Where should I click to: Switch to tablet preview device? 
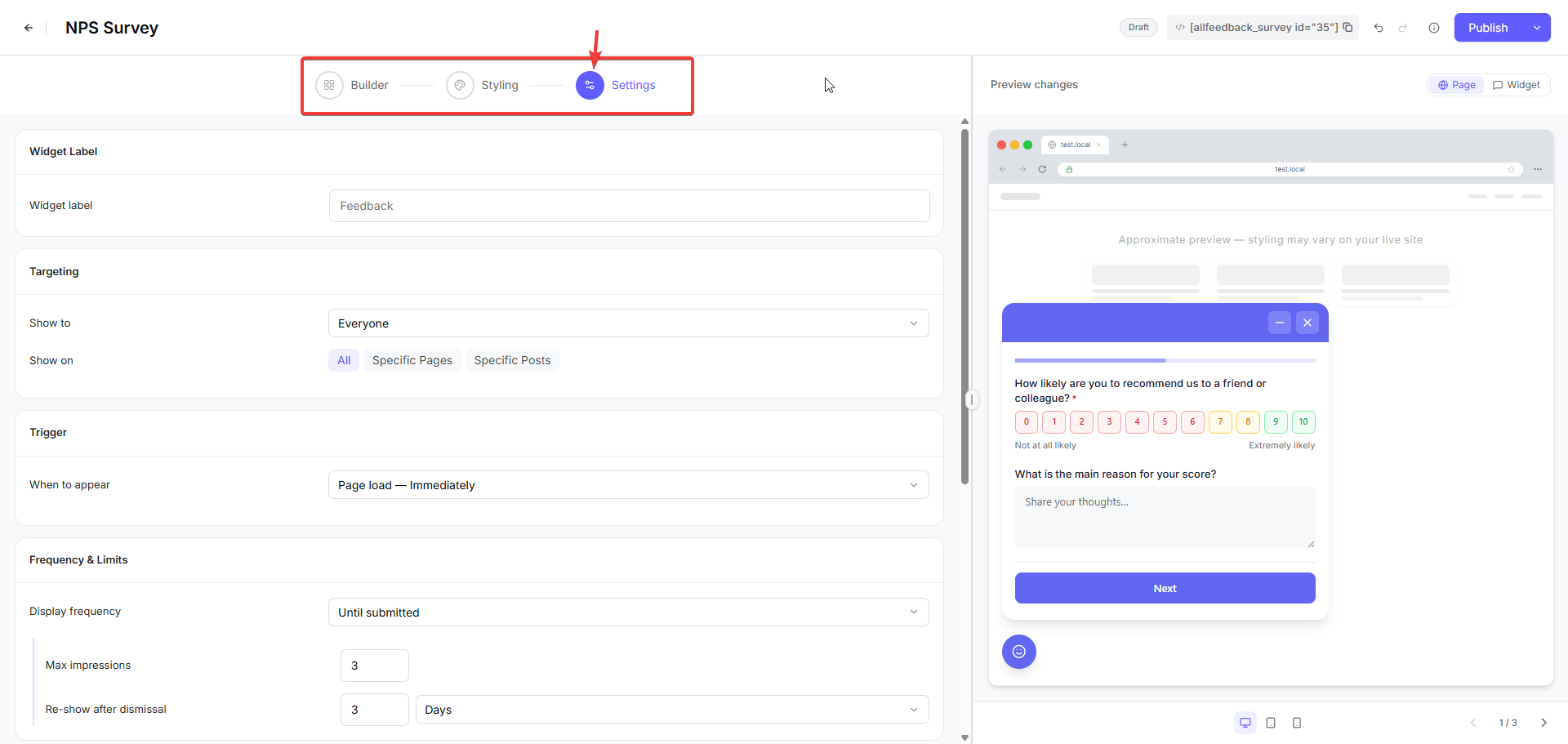pyautogui.click(x=1271, y=723)
